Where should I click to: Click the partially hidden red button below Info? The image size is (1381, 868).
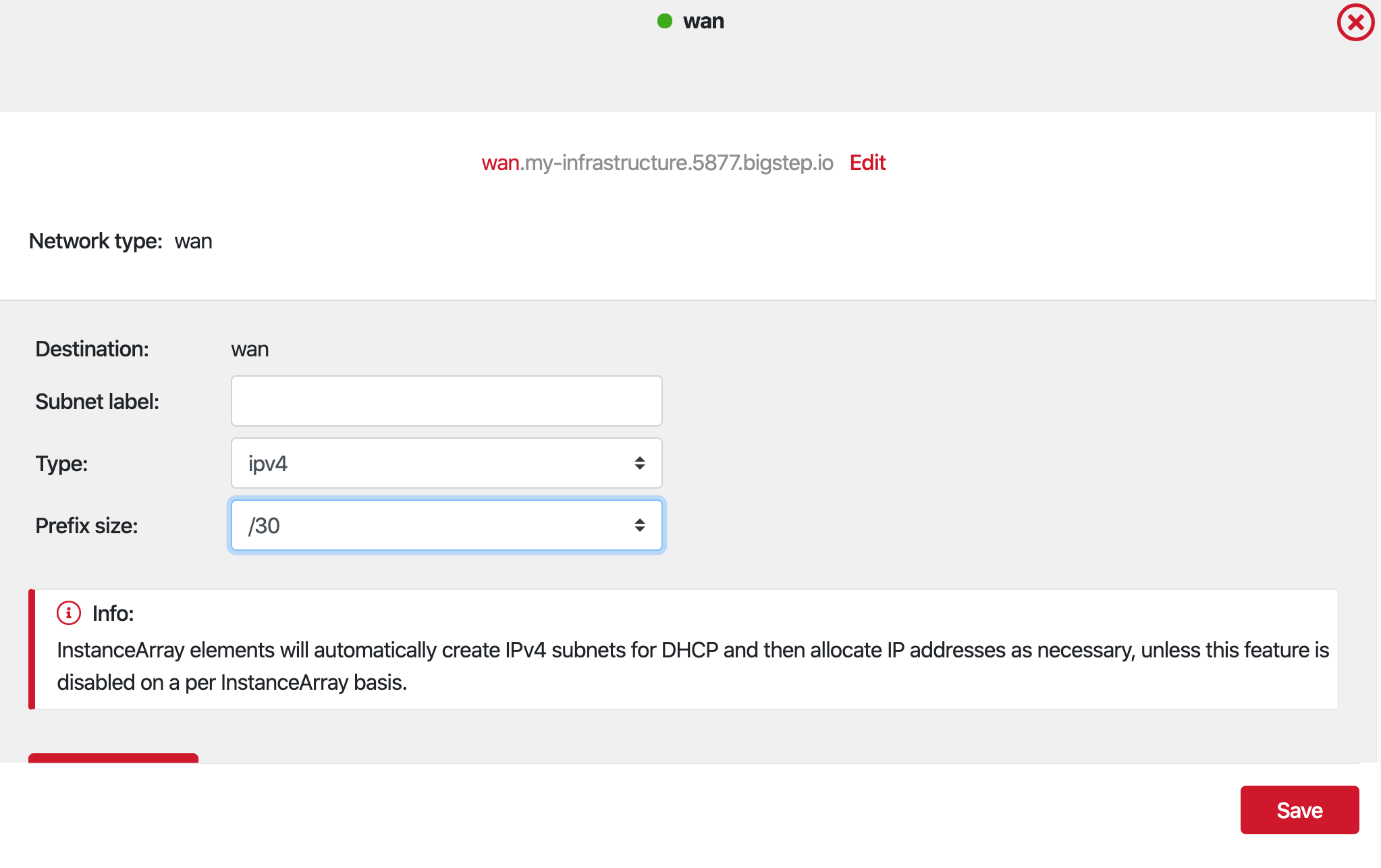(x=113, y=758)
